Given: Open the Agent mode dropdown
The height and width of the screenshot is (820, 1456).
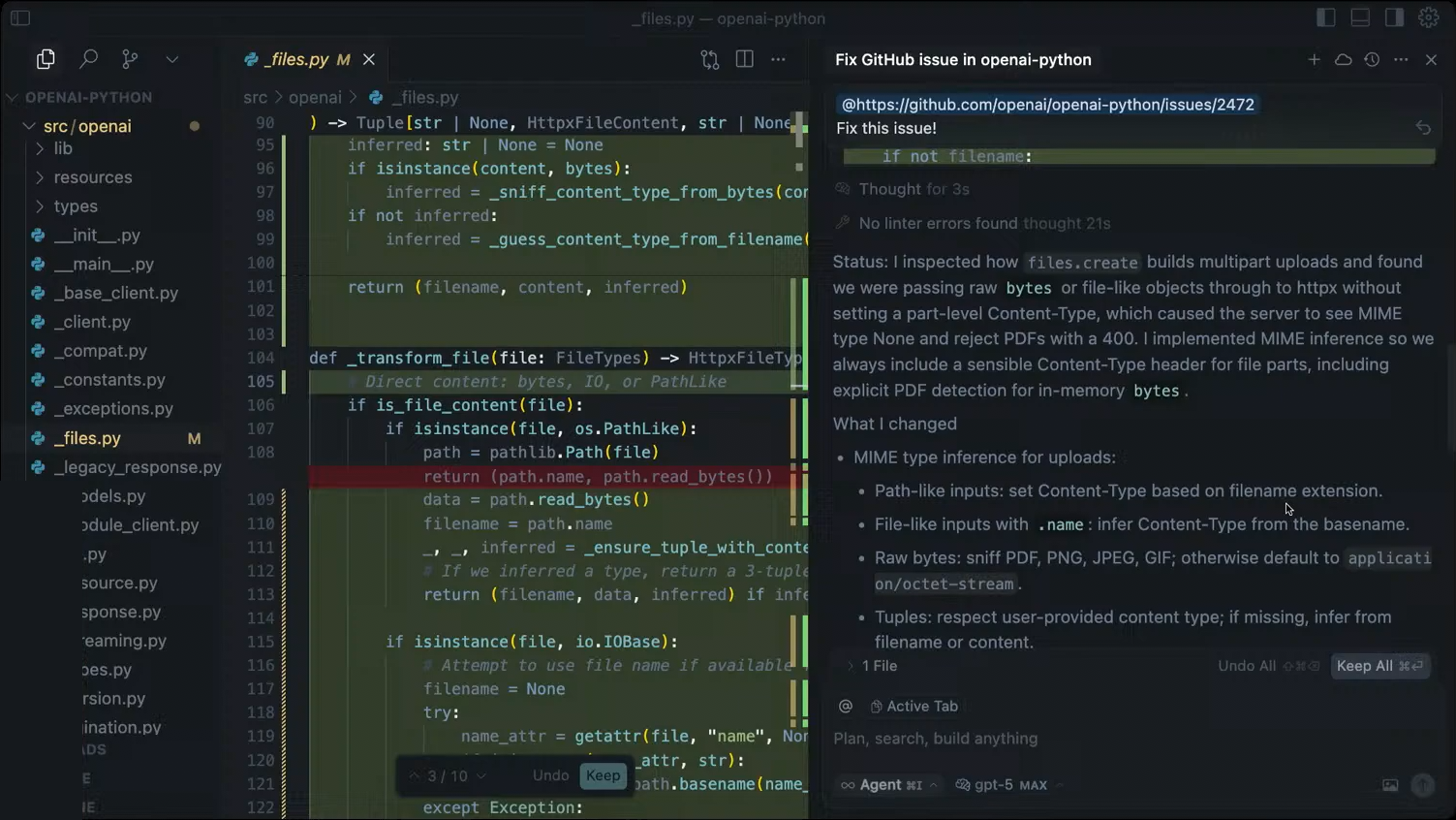Looking at the screenshot, I should [x=889, y=785].
